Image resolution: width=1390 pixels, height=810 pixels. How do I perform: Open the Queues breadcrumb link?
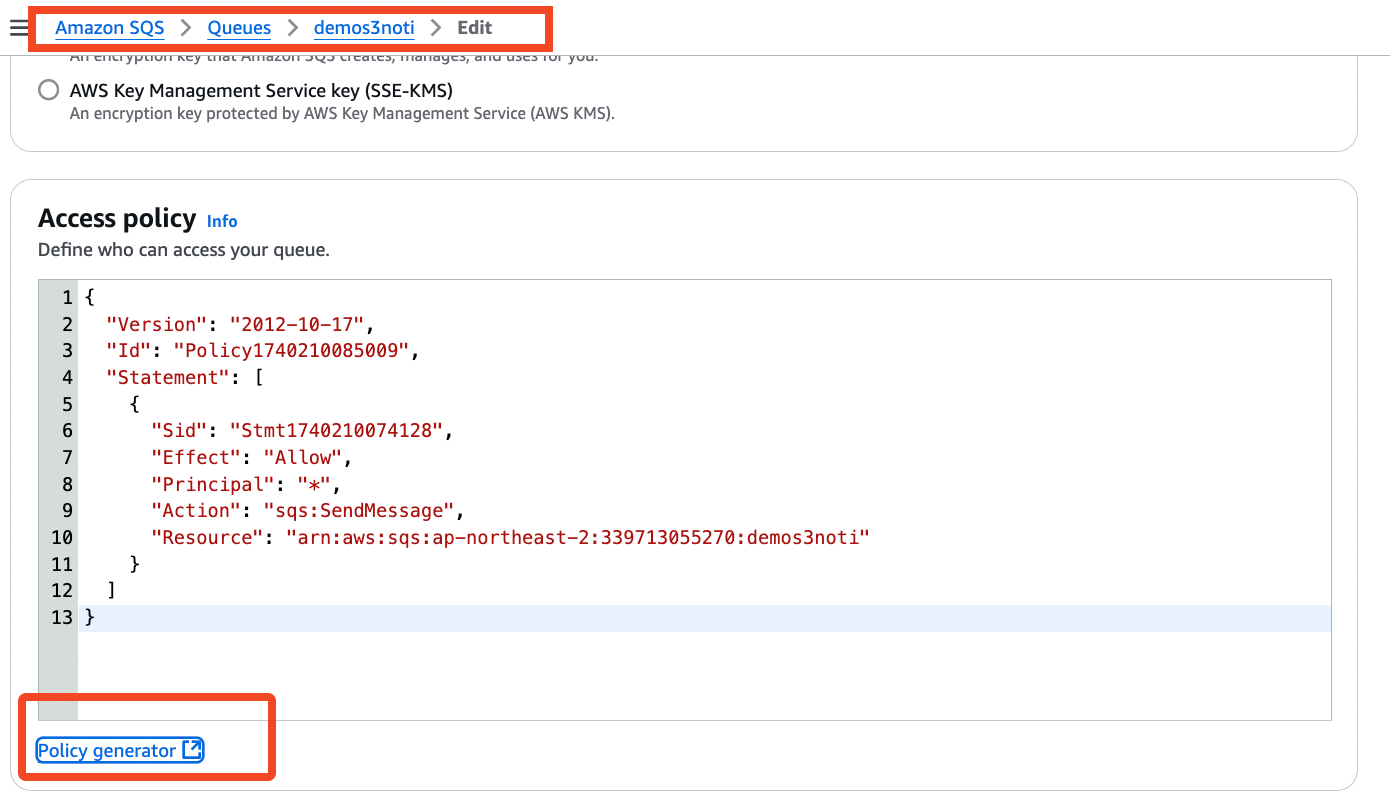point(239,28)
